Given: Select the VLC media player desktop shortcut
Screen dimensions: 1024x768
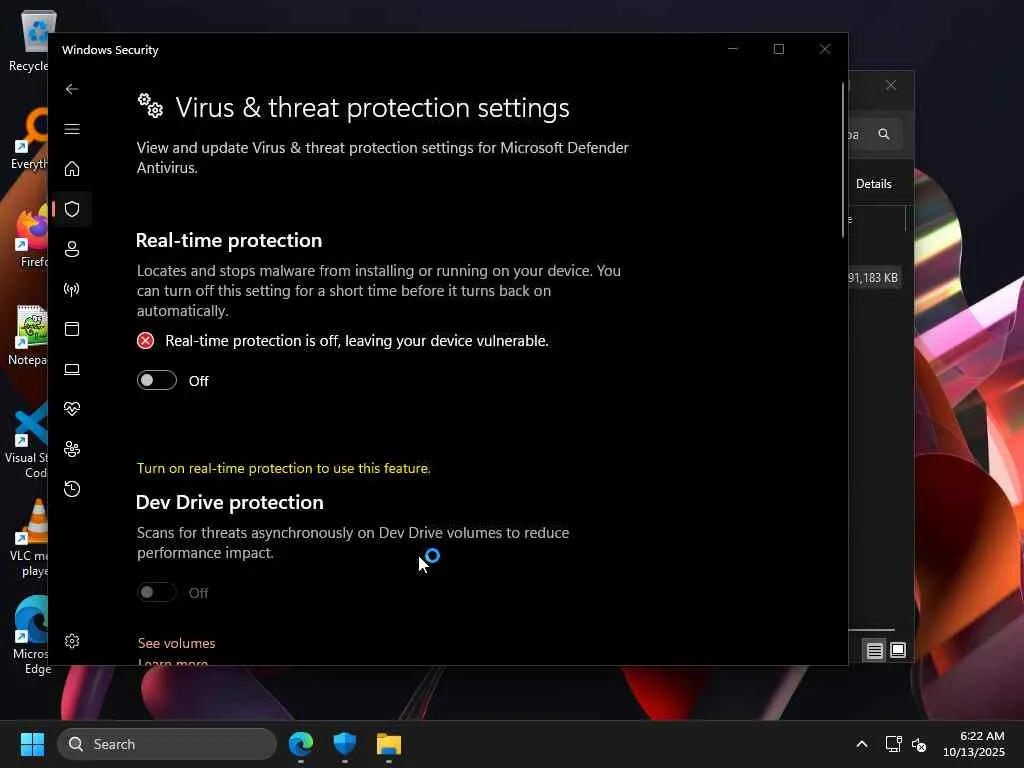Looking at the screenshot, I should tap(29, 539).
